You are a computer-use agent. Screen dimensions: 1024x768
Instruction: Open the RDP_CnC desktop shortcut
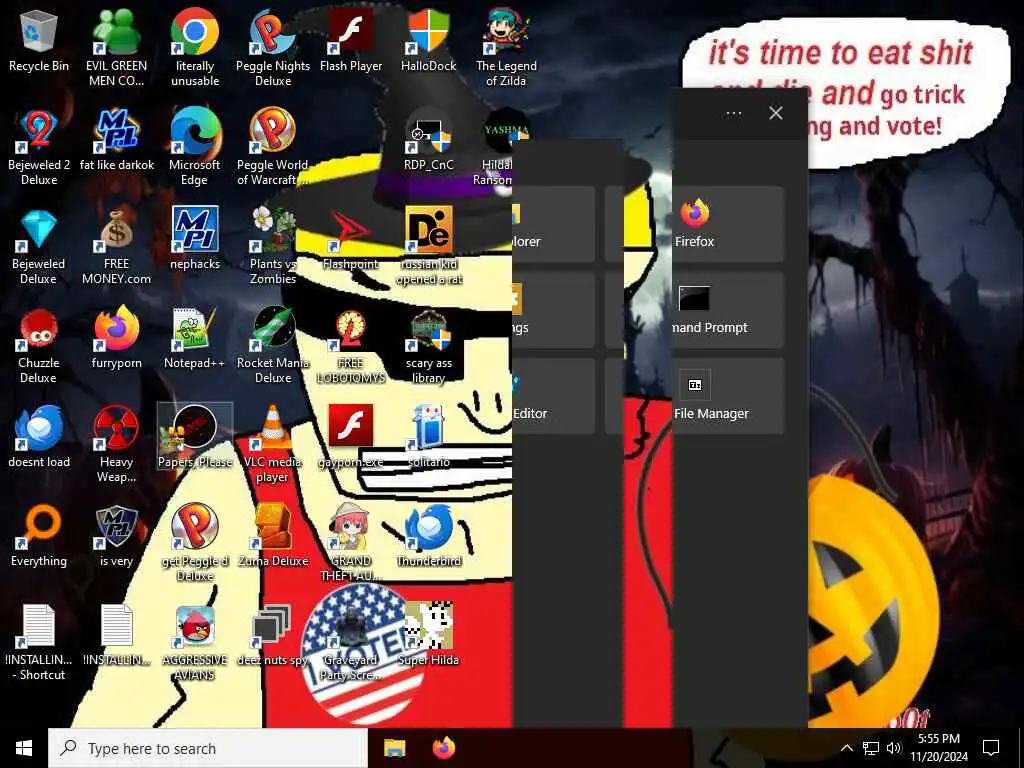tap(428, 140)
